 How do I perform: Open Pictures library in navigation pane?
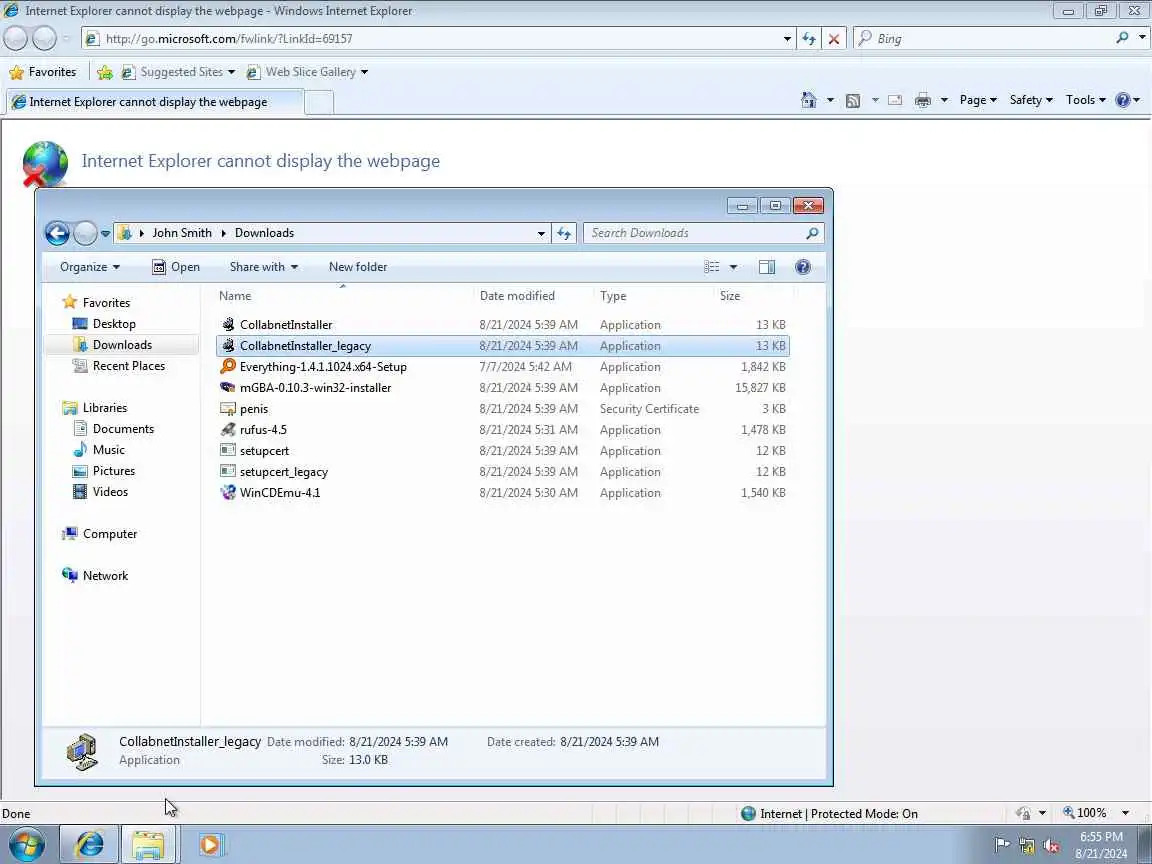click(x=113, y=471)
